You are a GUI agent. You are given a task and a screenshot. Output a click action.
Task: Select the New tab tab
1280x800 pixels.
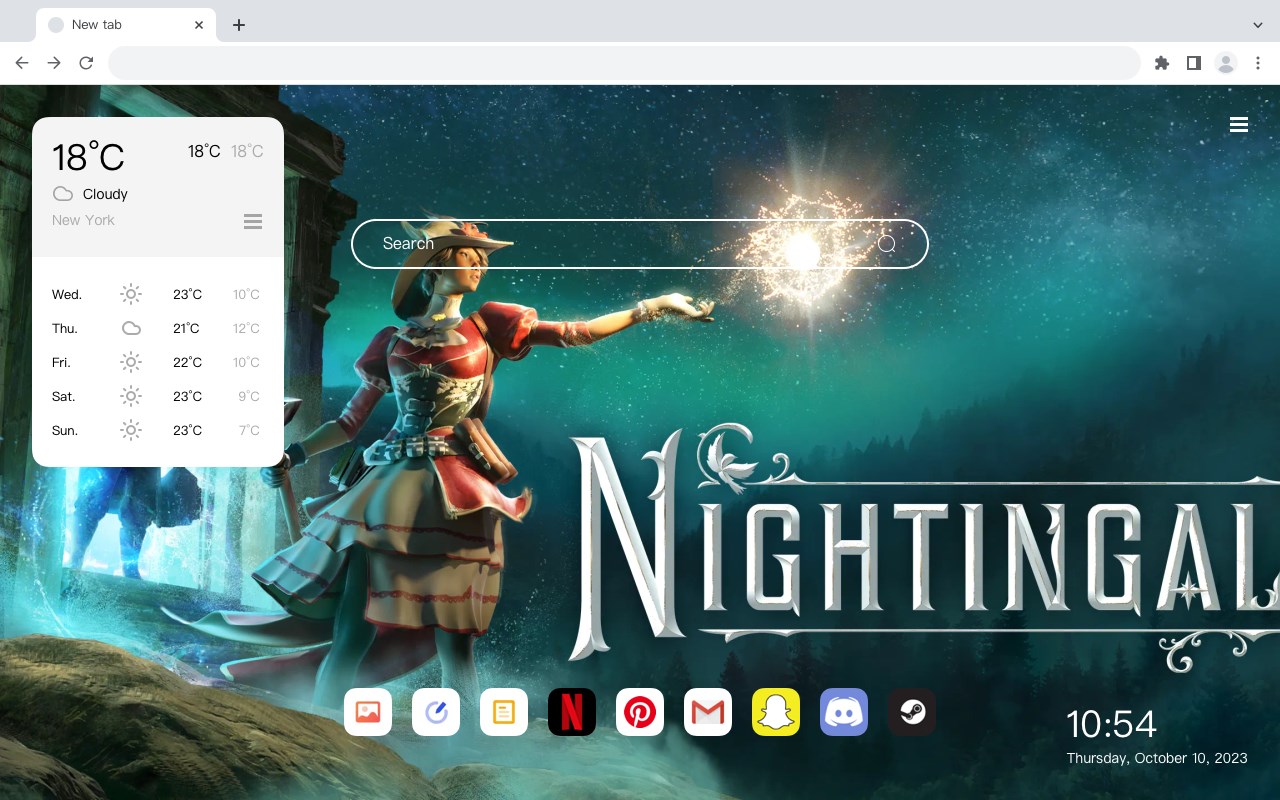[x=126, y=25]
